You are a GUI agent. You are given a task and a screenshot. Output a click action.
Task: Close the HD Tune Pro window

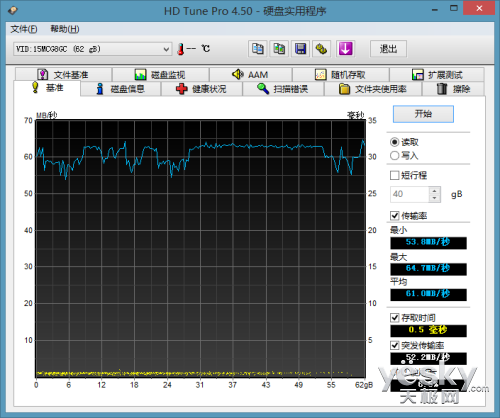pos(479,9)
